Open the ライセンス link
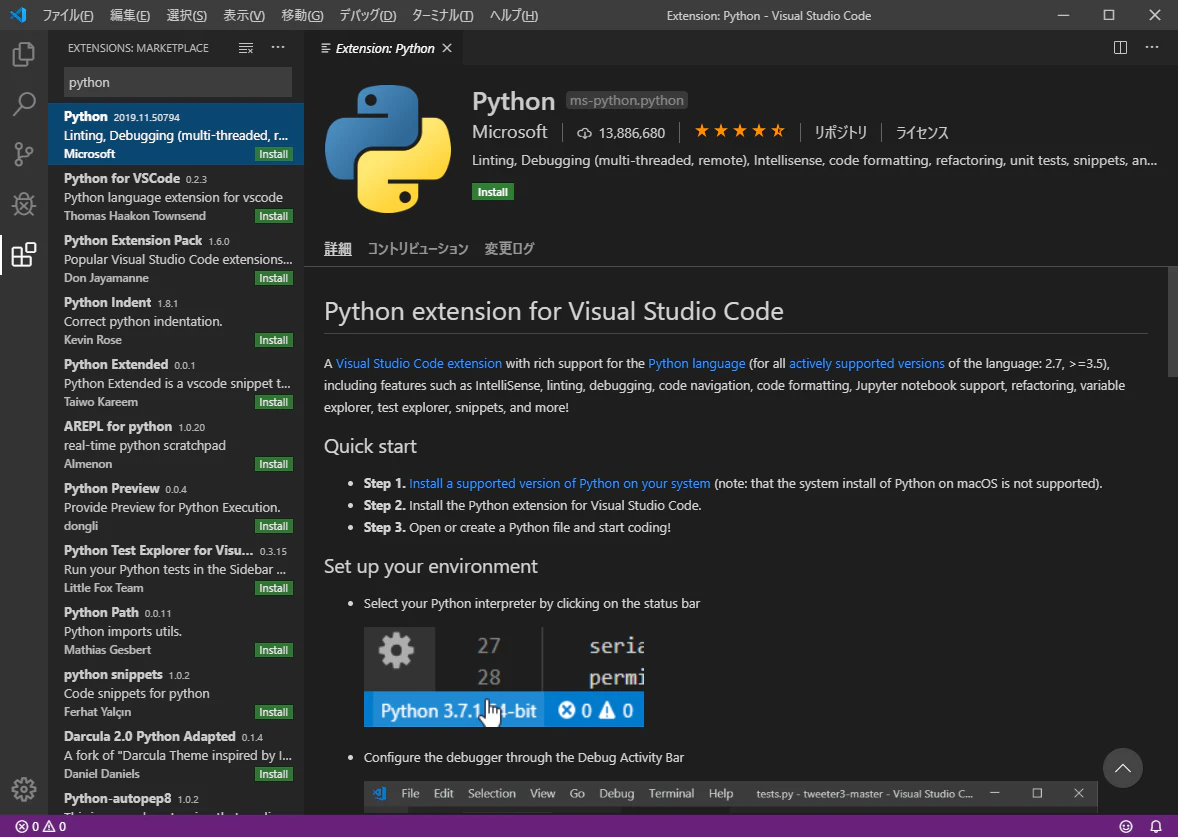This screenshot has height=837, width=1178. (x=922, y=133)
